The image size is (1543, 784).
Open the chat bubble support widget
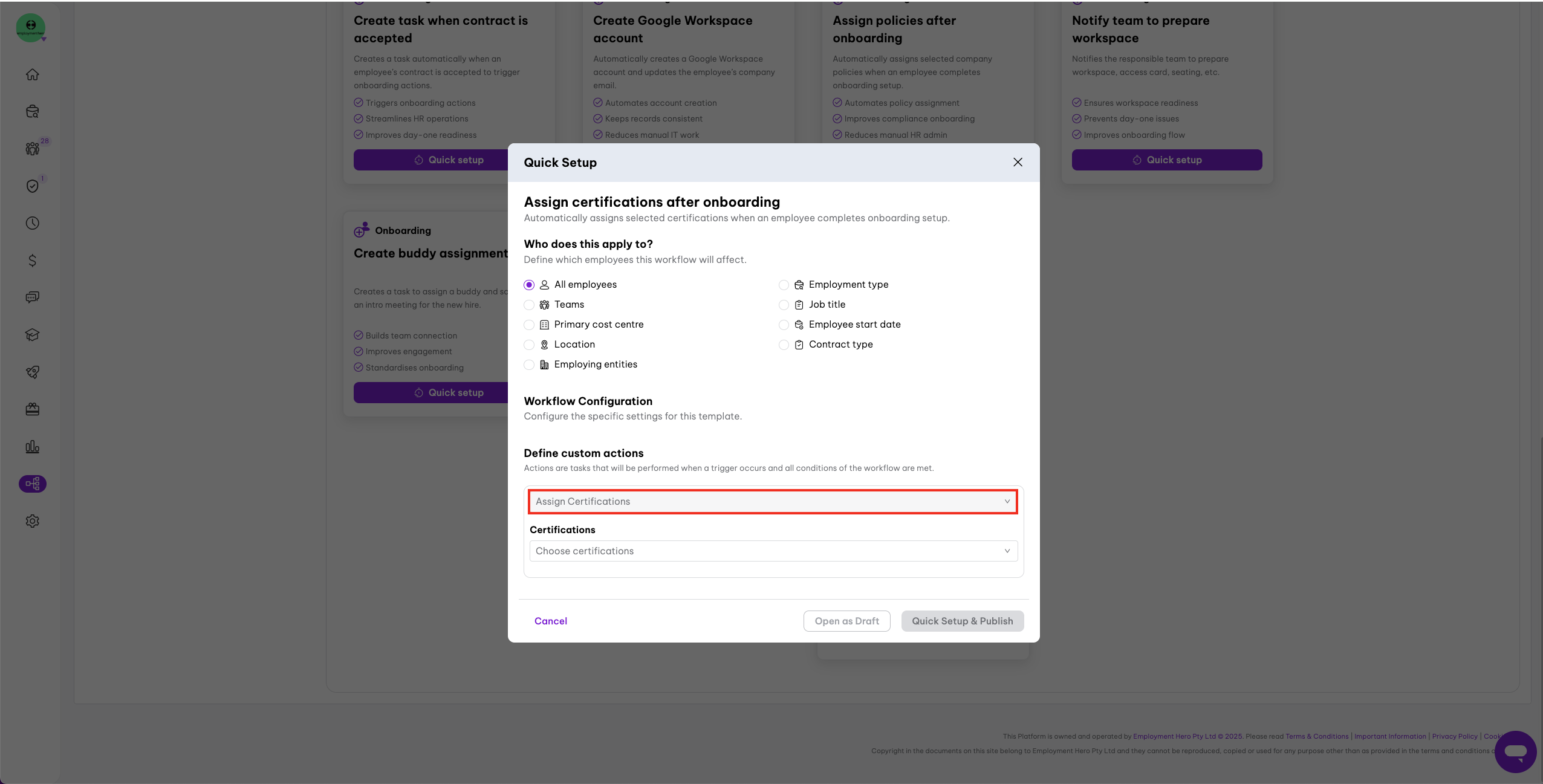click(1515, 751)
